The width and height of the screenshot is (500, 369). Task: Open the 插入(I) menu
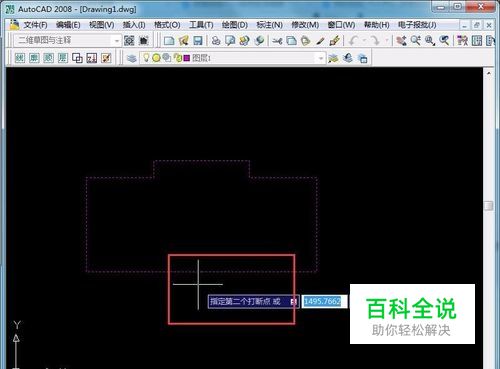click(x=134, y=25)
